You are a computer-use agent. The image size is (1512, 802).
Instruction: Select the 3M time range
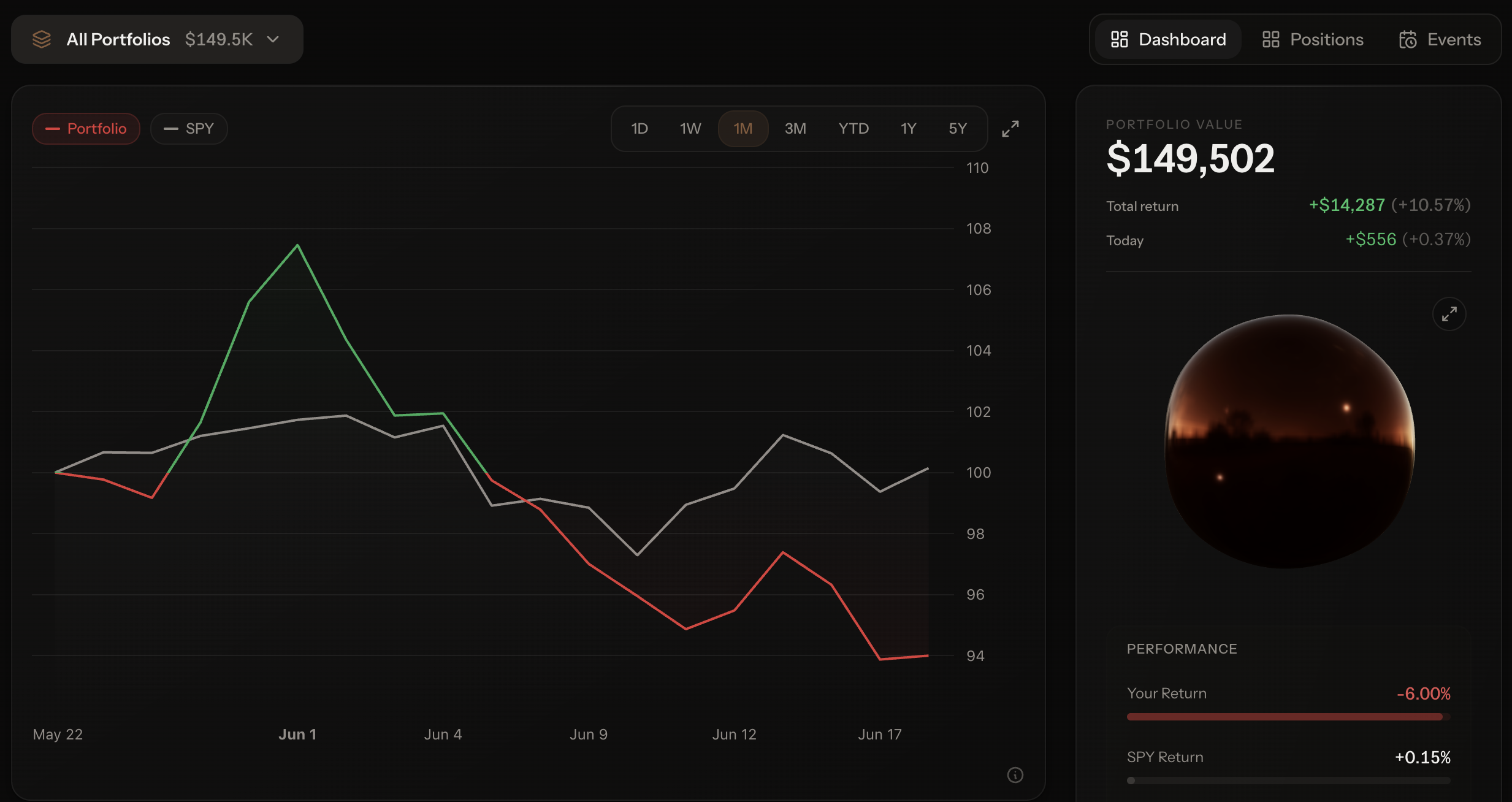click(x=795, y=129)
